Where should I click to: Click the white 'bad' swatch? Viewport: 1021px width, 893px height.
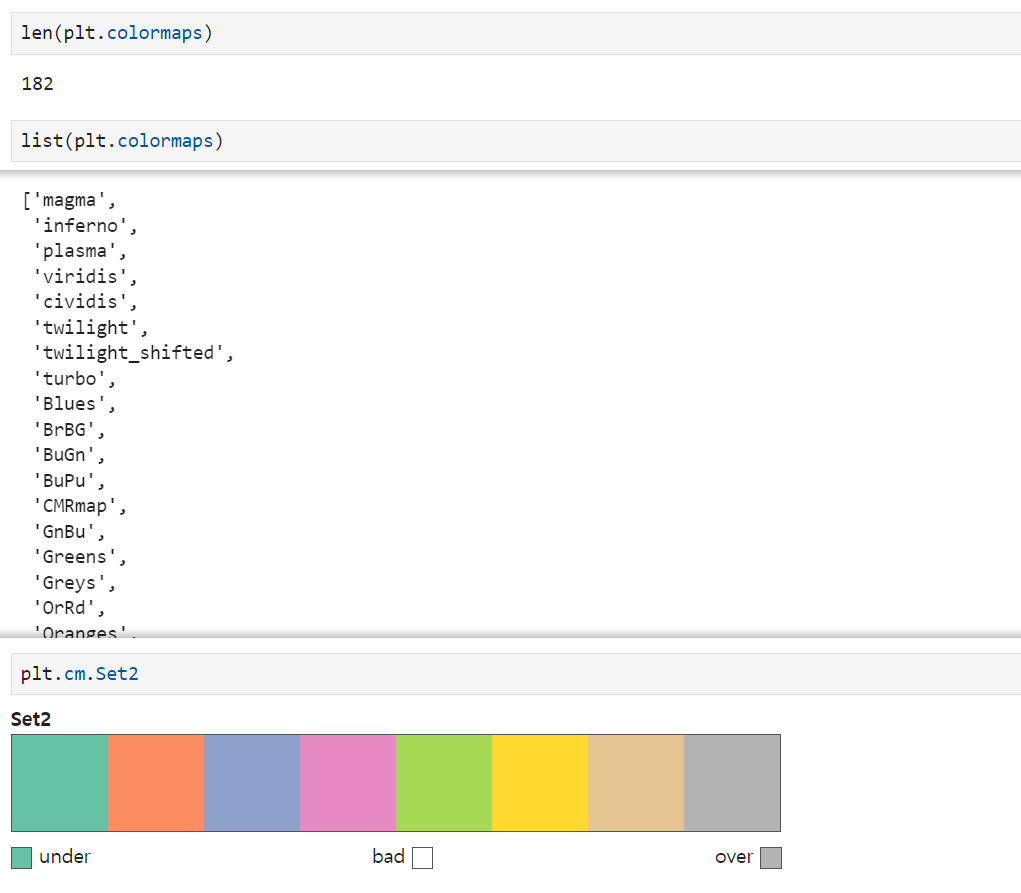point(423,858)
